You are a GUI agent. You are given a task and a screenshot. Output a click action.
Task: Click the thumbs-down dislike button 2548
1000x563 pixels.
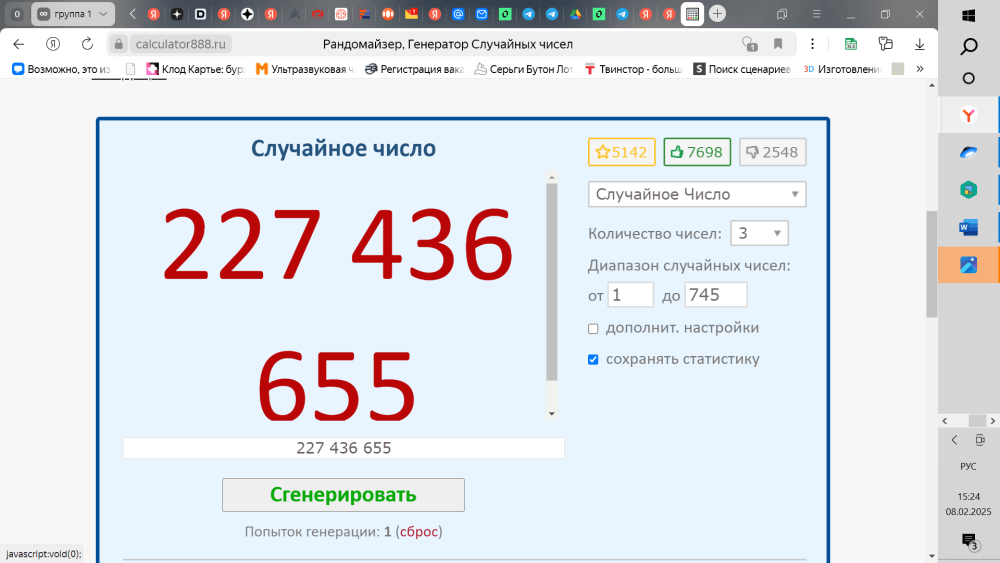(x=772, y=152)
